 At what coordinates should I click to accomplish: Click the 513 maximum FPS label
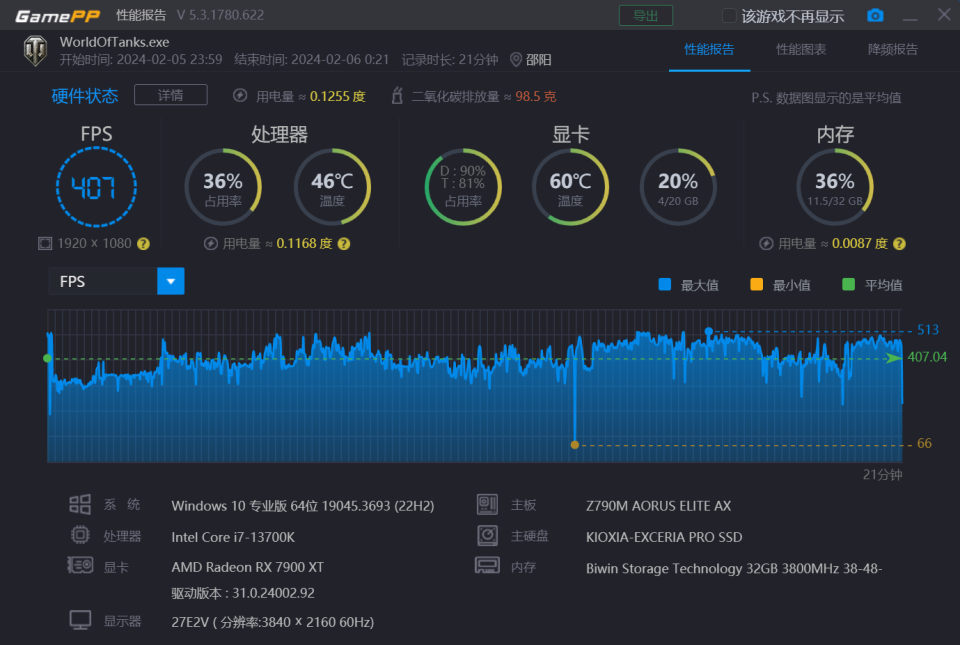click(928, 330)
